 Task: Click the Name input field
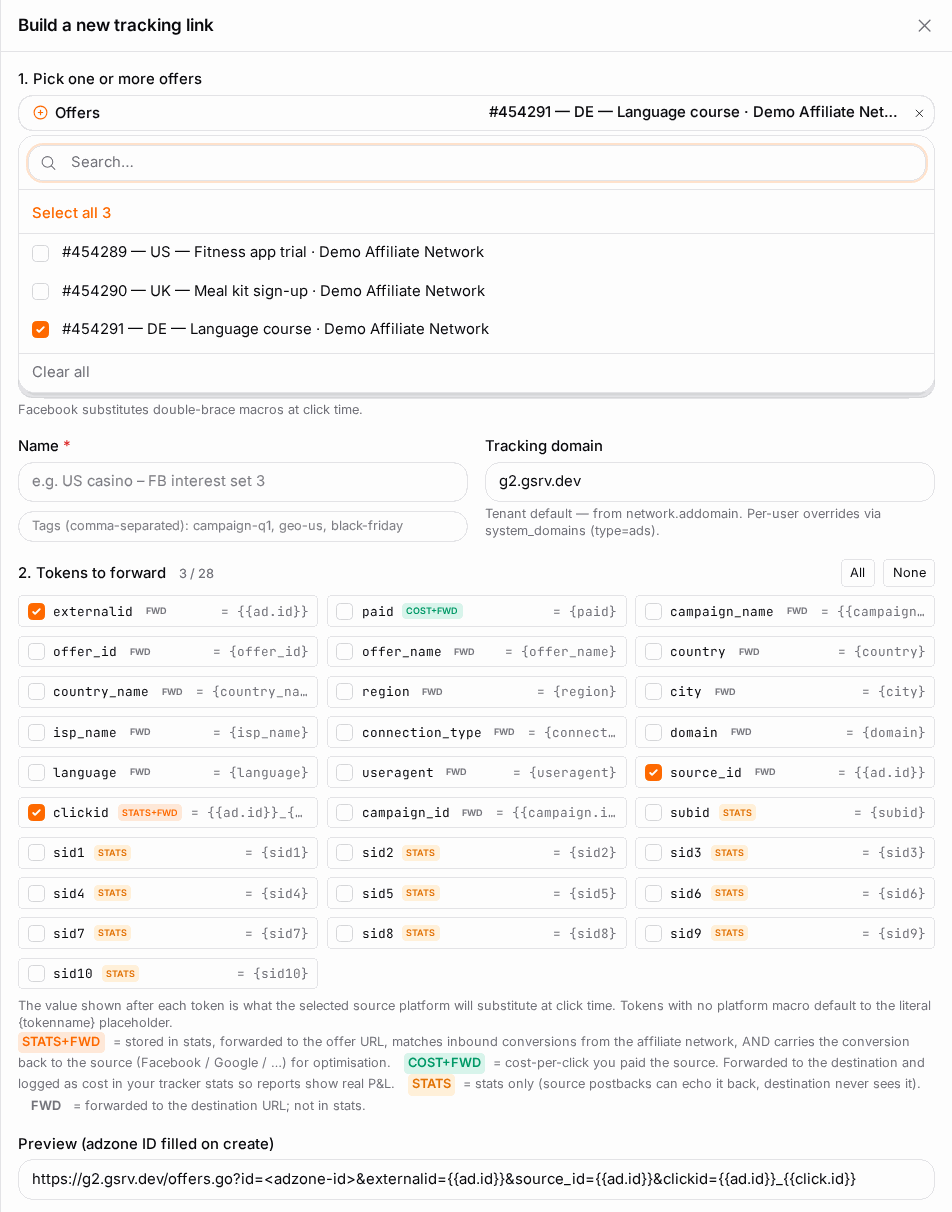click(243, 482)
